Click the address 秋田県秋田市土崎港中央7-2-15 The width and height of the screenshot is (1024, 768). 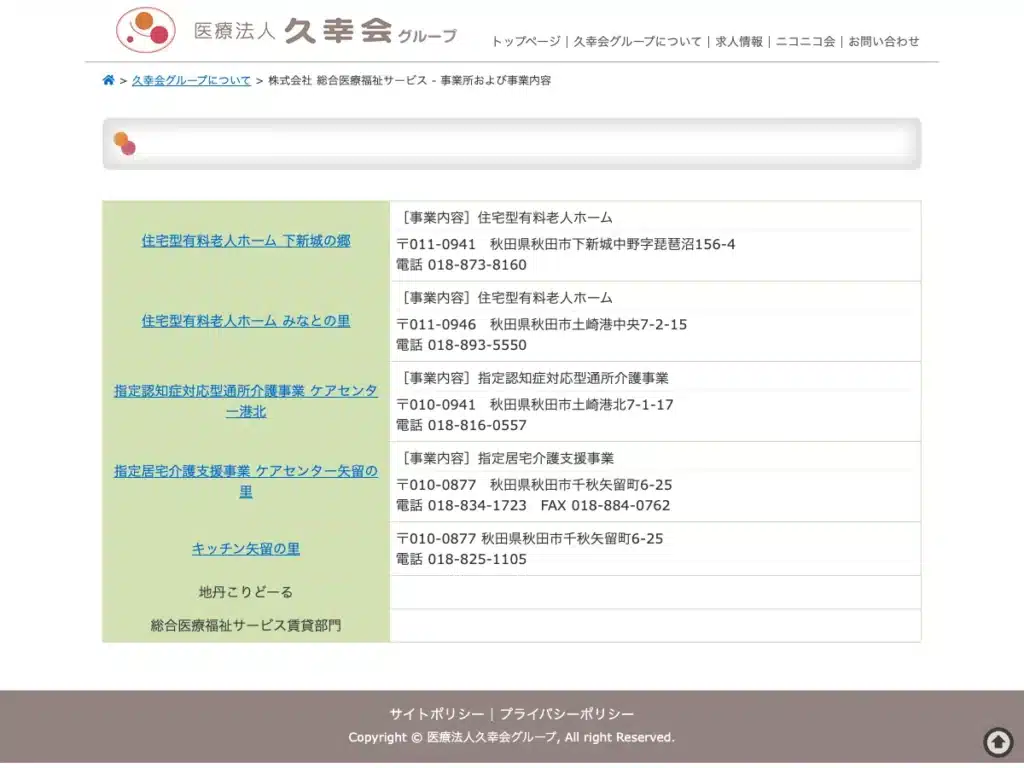point(588,325)
